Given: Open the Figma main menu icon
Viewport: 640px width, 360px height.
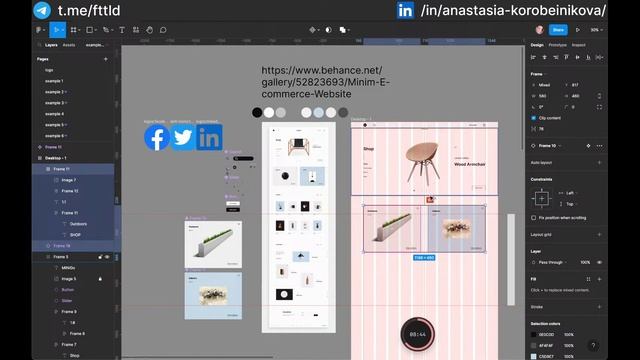Looking at the screenshot, I should [x=39, y=30].
